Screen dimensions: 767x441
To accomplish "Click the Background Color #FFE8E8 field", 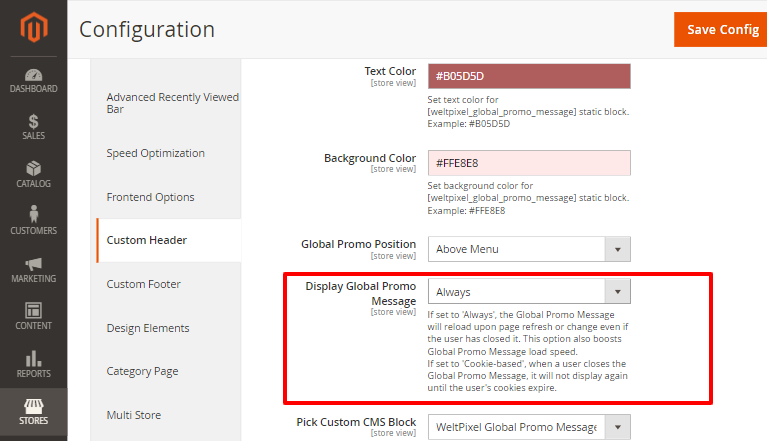I will (x=529, y=163).
